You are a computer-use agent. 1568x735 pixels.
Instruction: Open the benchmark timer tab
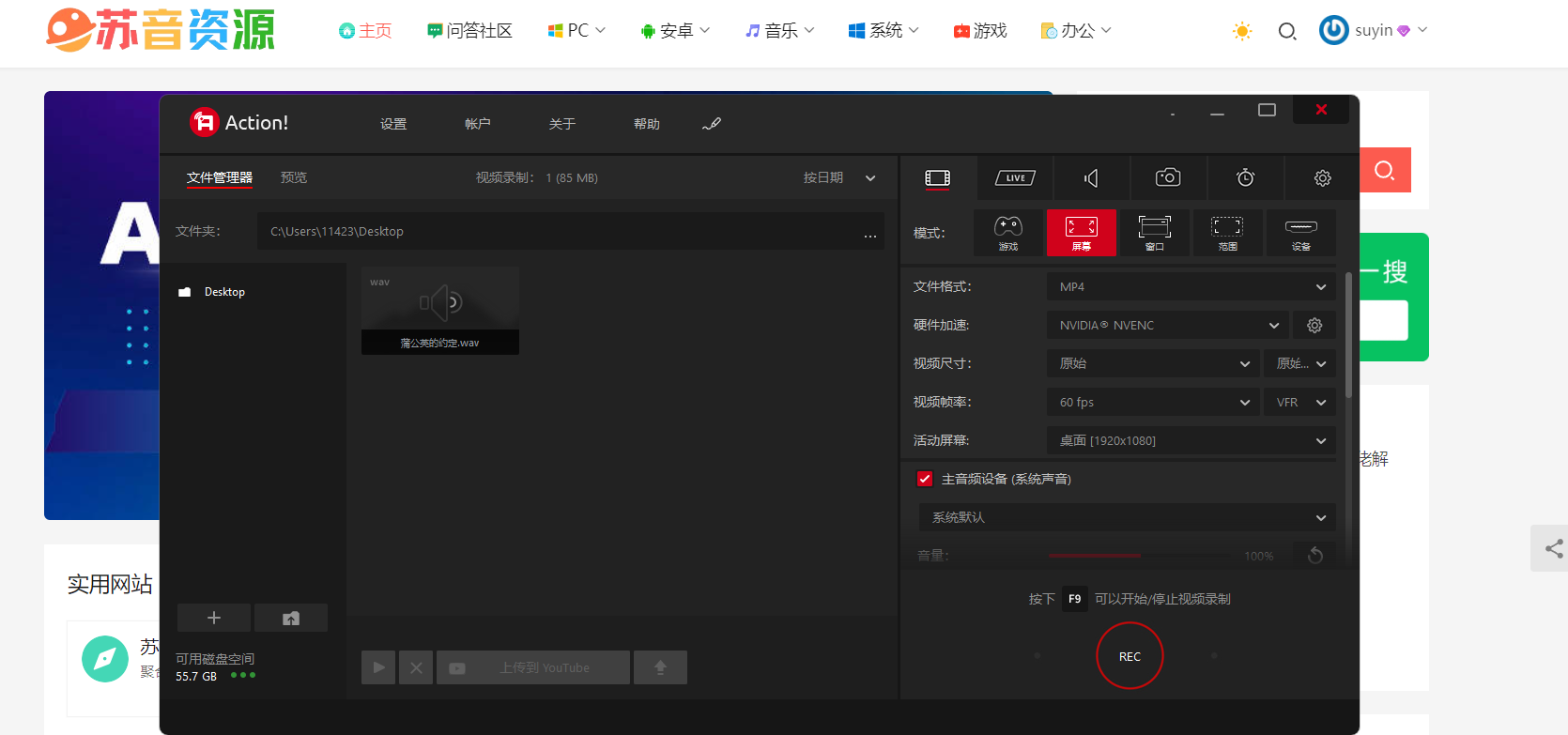tap(1246, 177)
